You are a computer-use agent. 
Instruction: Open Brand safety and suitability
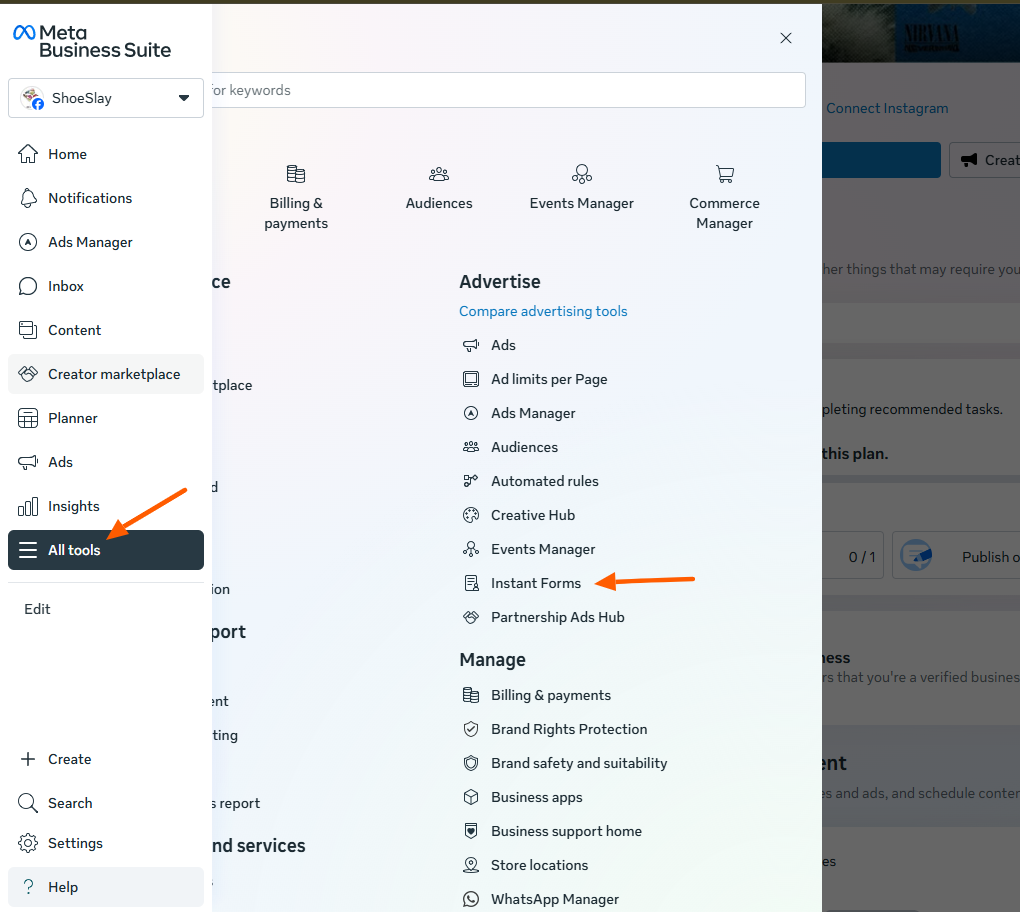click(x=565, y=764)
